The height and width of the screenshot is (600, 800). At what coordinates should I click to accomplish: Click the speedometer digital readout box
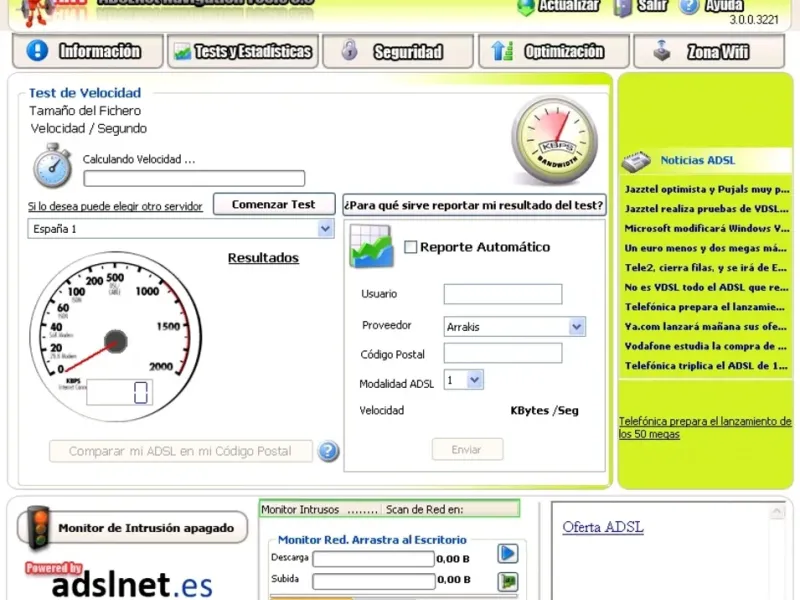[x=119, y=392]
